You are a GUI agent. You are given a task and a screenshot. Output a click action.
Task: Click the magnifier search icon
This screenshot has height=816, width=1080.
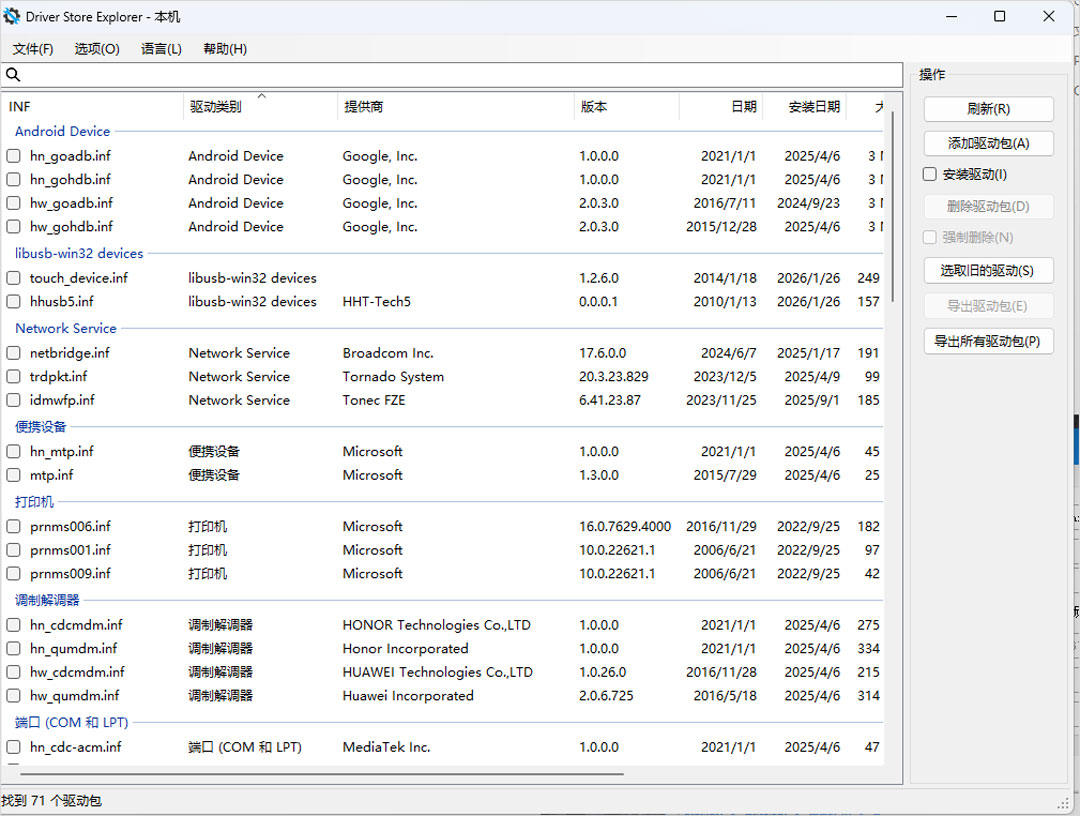point(13,75)
